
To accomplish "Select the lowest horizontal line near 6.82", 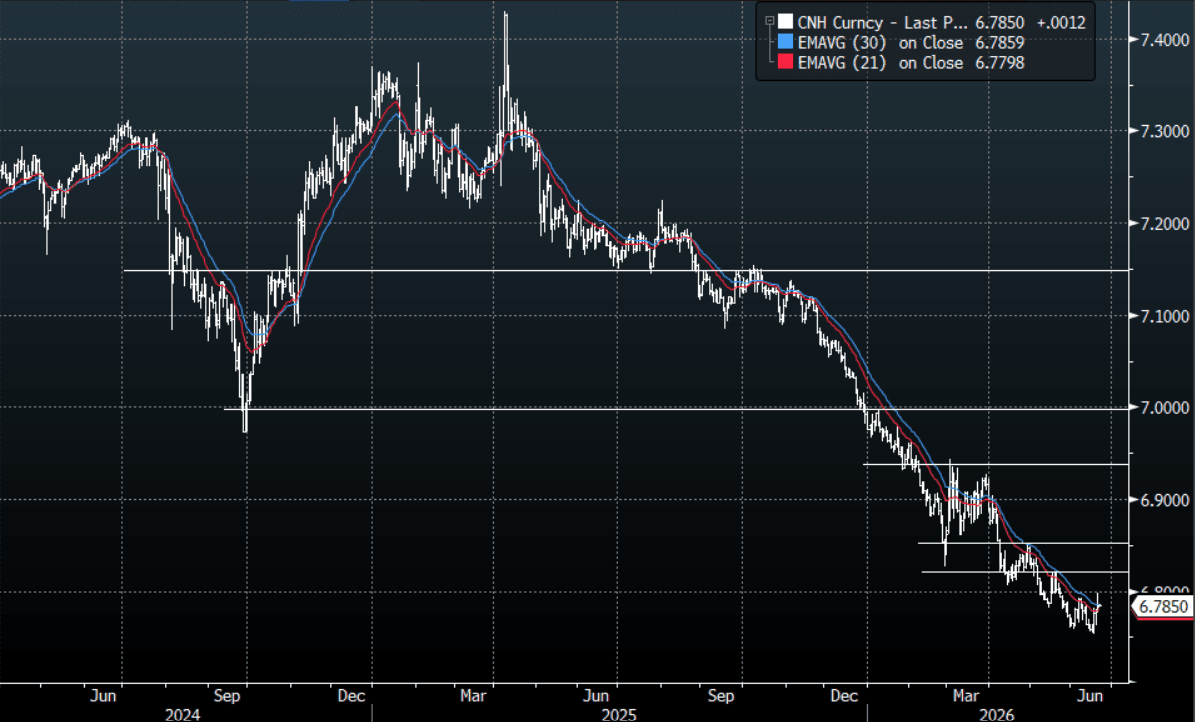I will (1025, 572).
